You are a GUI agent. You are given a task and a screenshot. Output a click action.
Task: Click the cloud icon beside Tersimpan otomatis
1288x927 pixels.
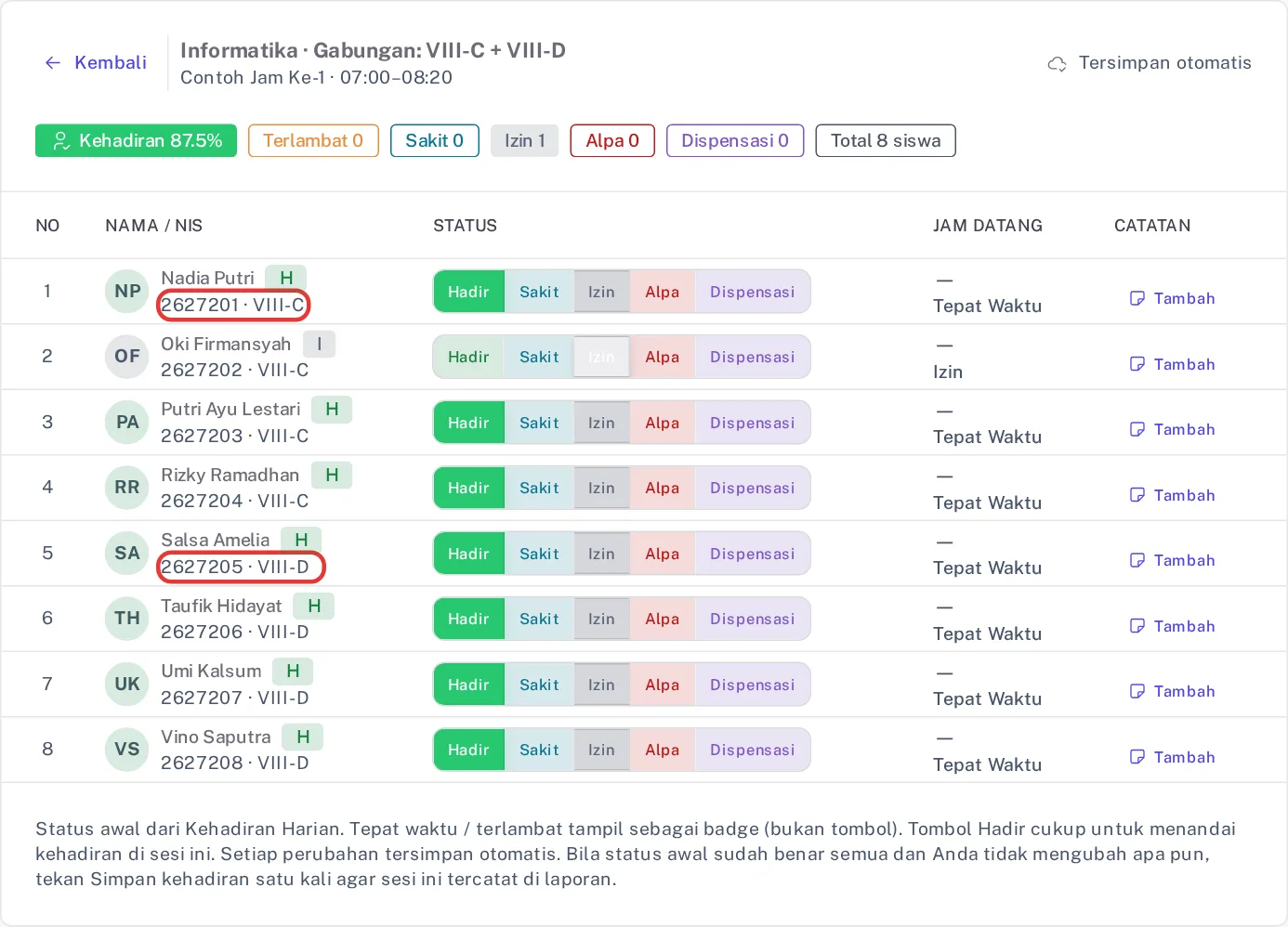pos(1057,63)
